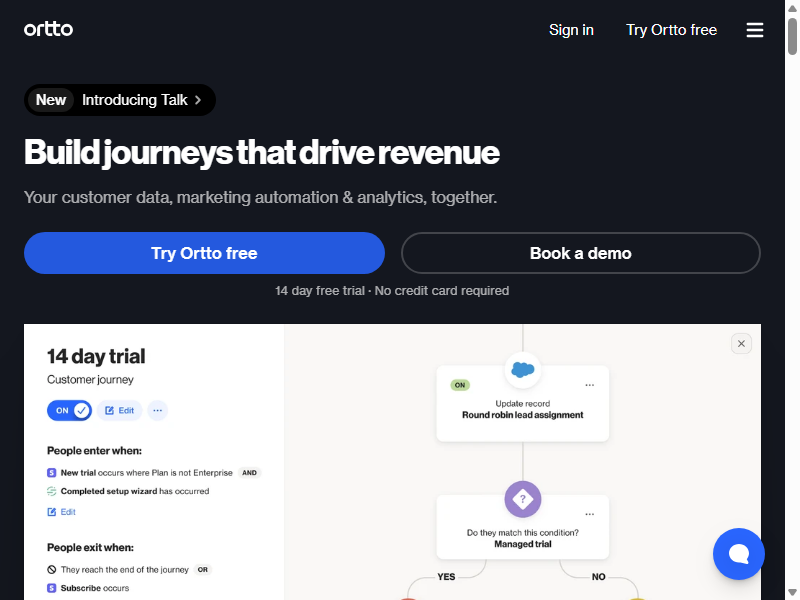Click the Introducing Talk chevron arrow
The height and width of the screenshot is (600, 800).
(198, 100)
